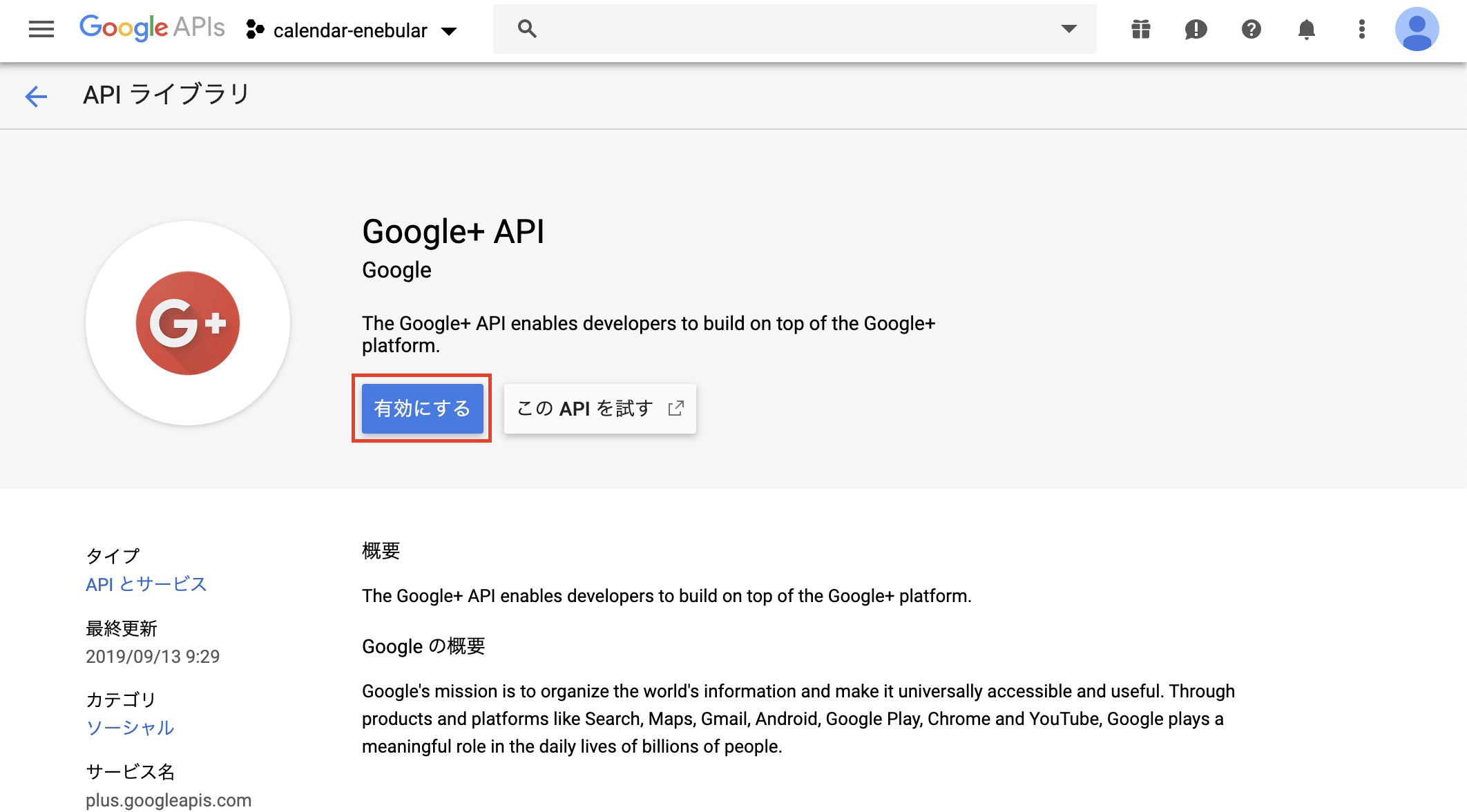Screen dimensions: 1467x812
Task: Open the calendar-enebular project selector
Action: (352, 30)
